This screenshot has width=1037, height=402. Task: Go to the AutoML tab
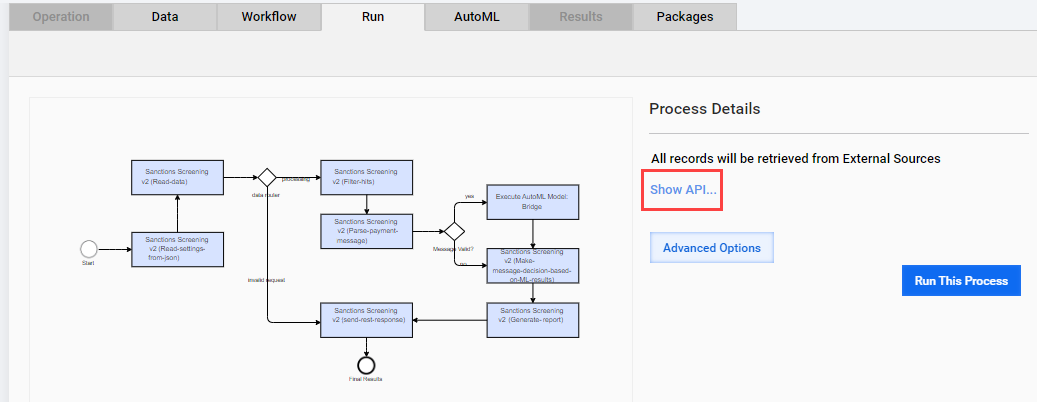[477, 17]
